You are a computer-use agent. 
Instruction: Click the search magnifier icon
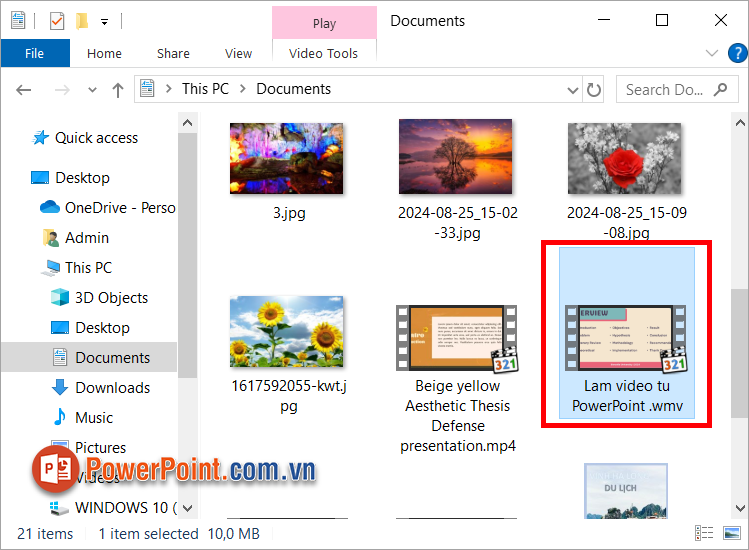pyautogui.click(x=720, y=89)
